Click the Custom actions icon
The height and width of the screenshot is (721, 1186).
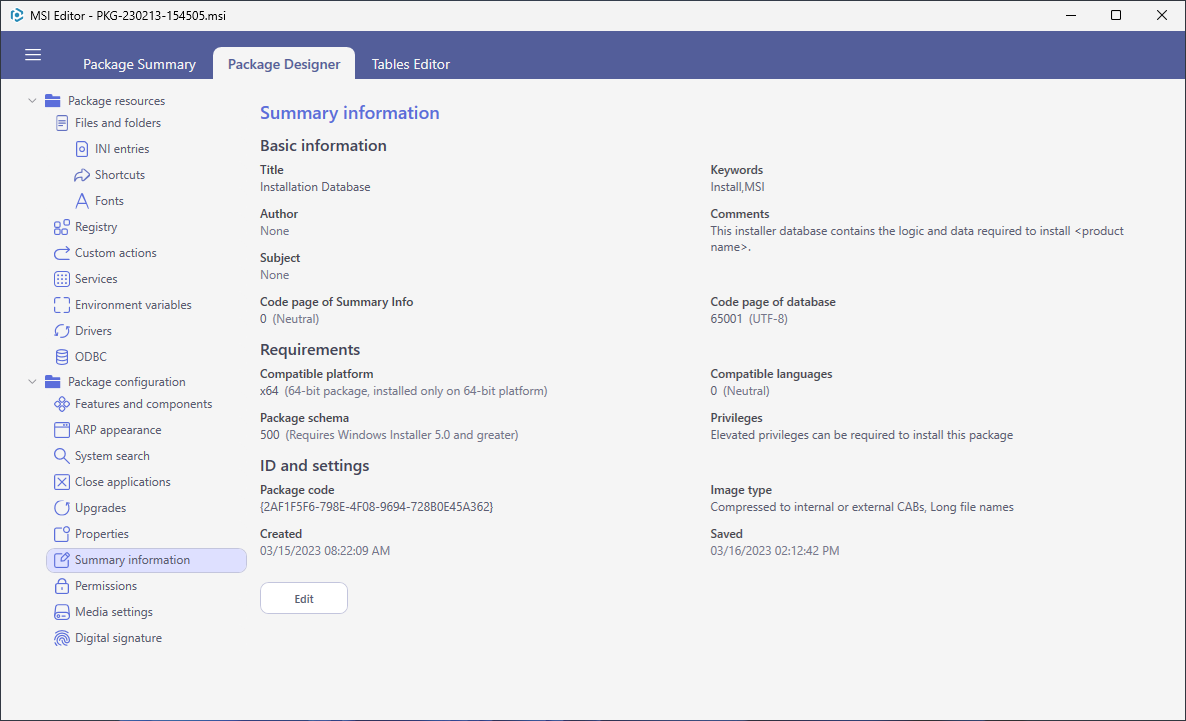(x=62, y=253)
